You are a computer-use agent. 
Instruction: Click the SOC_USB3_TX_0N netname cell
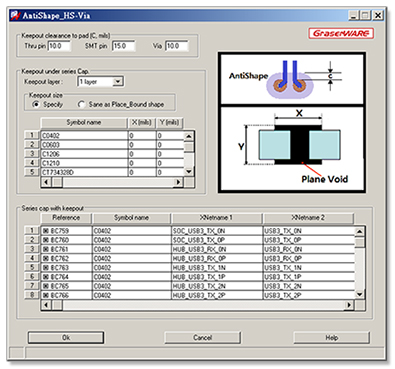[x=217, y=231]
